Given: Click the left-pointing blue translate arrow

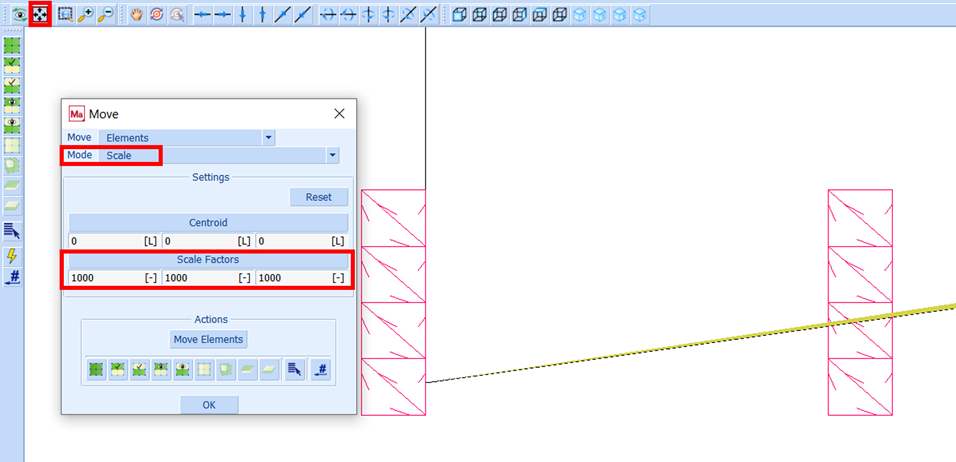Looking at the screenshot, I should [202, 15].
